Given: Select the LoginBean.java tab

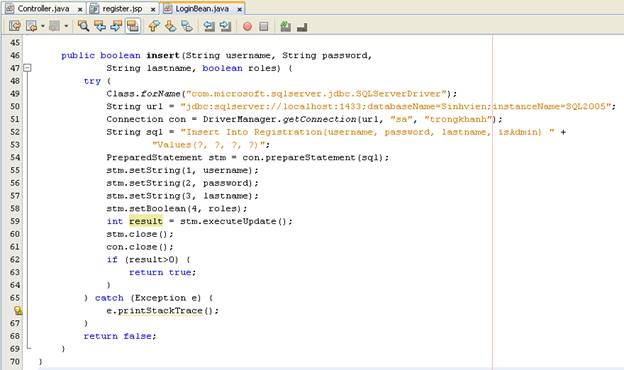Looking at the screenshot, I should pyautogui.click(x=202, y=8).
